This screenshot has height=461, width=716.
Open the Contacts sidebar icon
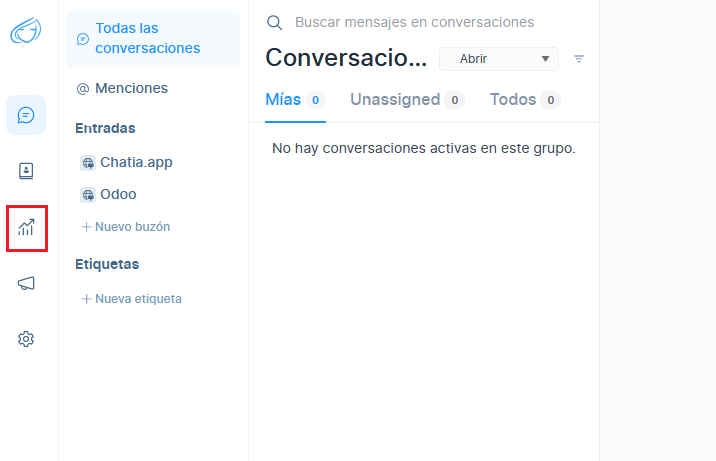coord(26,171)
